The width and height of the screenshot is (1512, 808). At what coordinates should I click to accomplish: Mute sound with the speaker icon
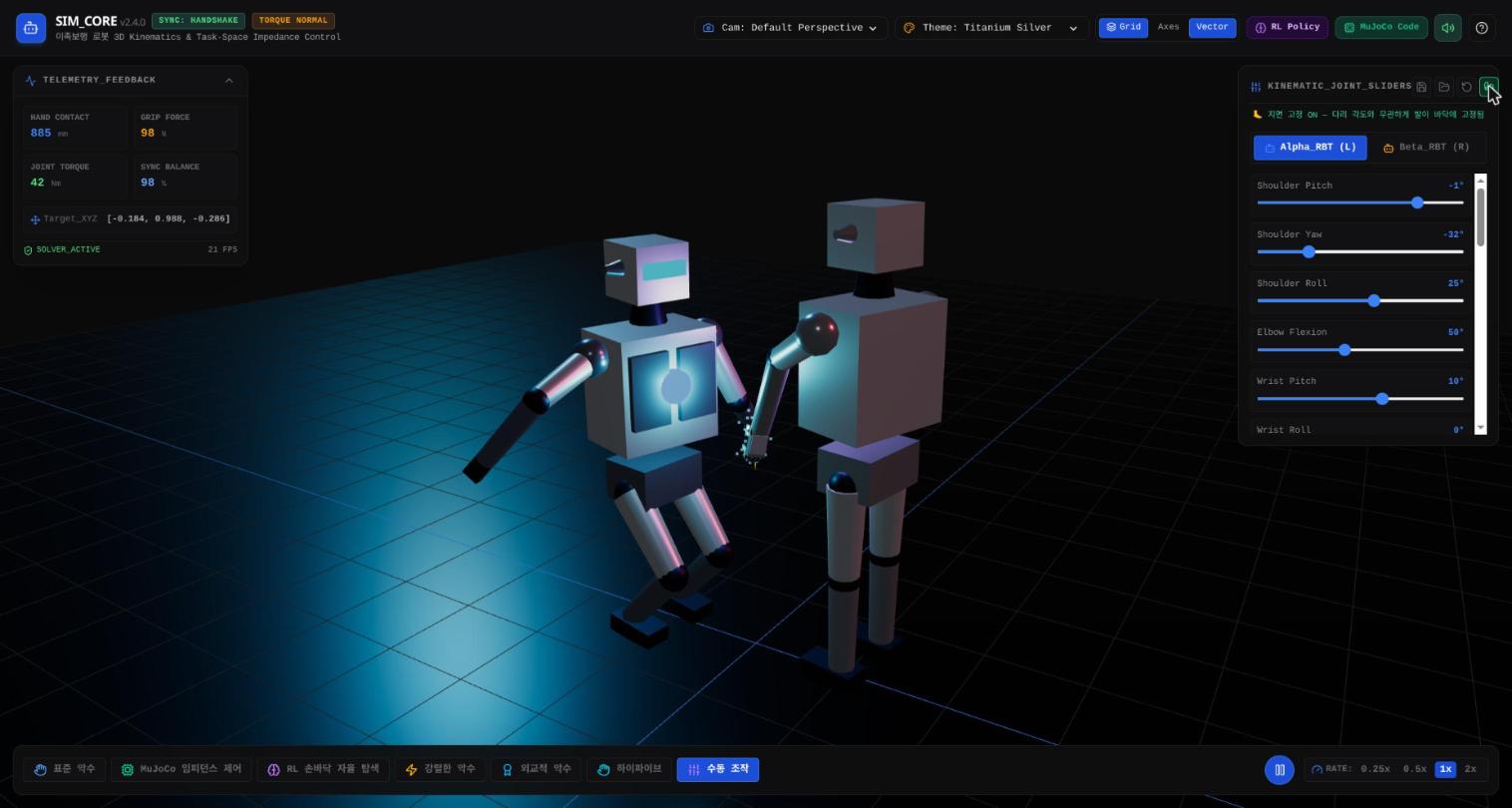[1447, 28]
